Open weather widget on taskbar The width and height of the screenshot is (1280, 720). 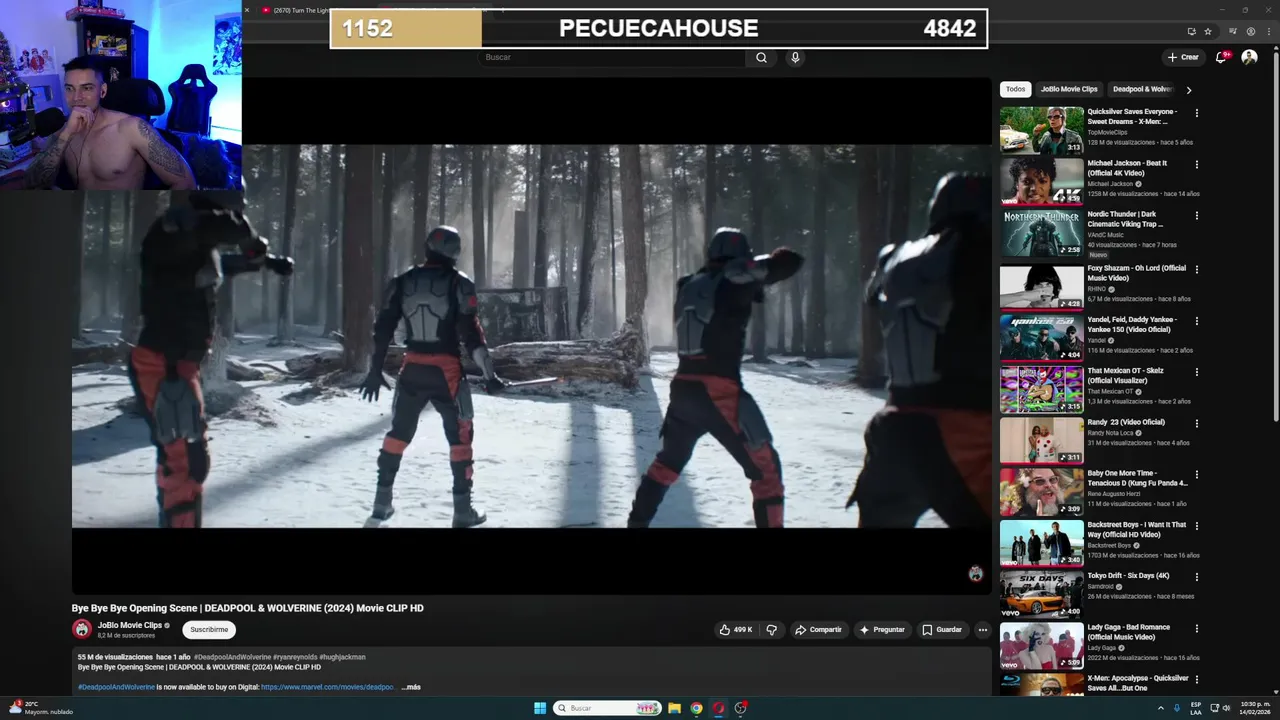point(42,708)
